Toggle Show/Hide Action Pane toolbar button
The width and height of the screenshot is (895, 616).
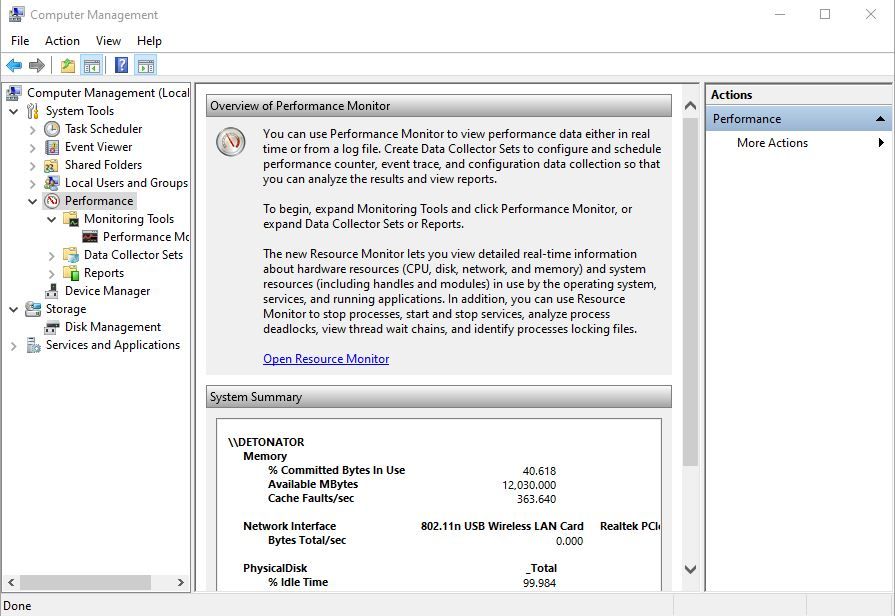(x=146, y=66)
